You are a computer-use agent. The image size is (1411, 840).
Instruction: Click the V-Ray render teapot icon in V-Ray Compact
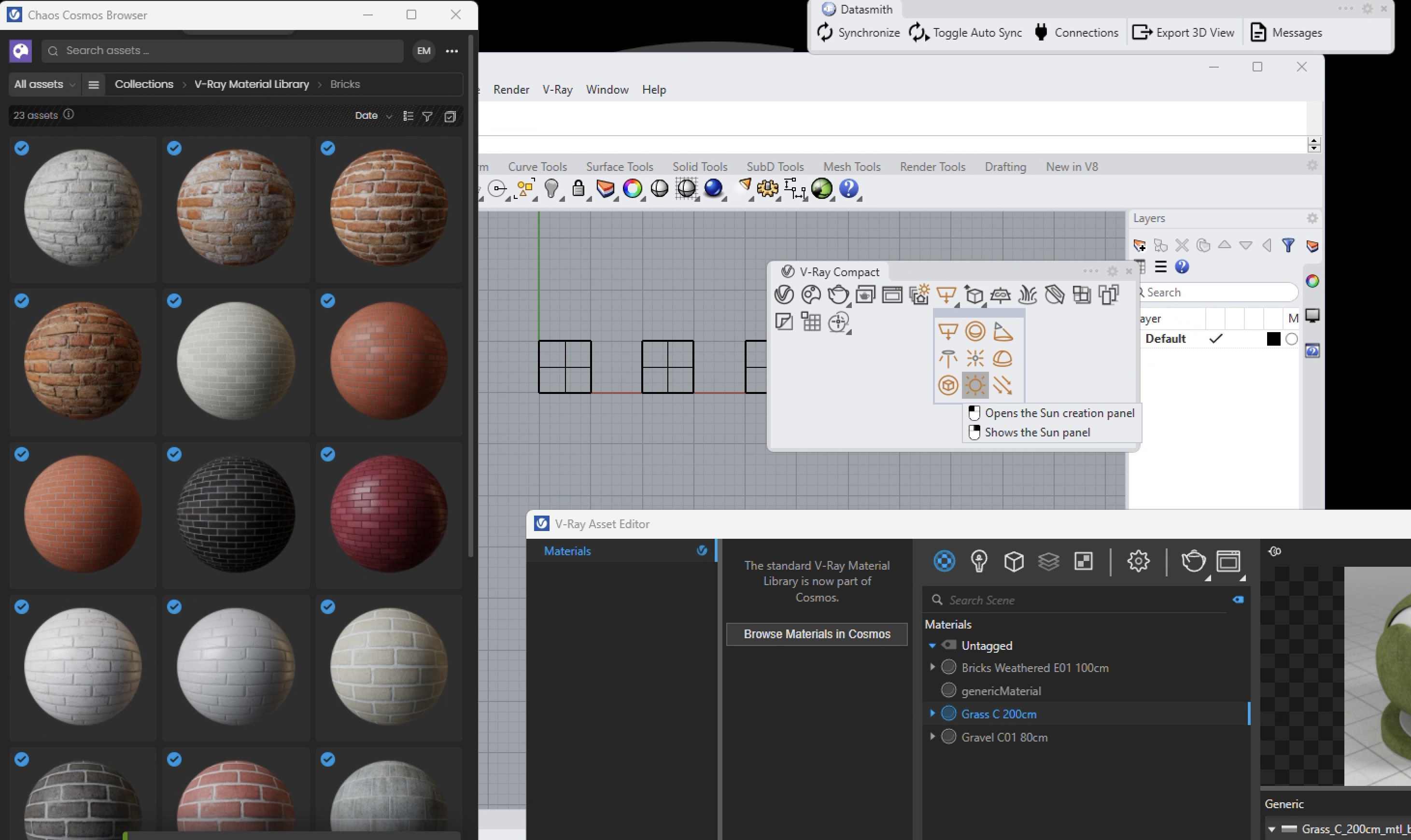(838, 294)
